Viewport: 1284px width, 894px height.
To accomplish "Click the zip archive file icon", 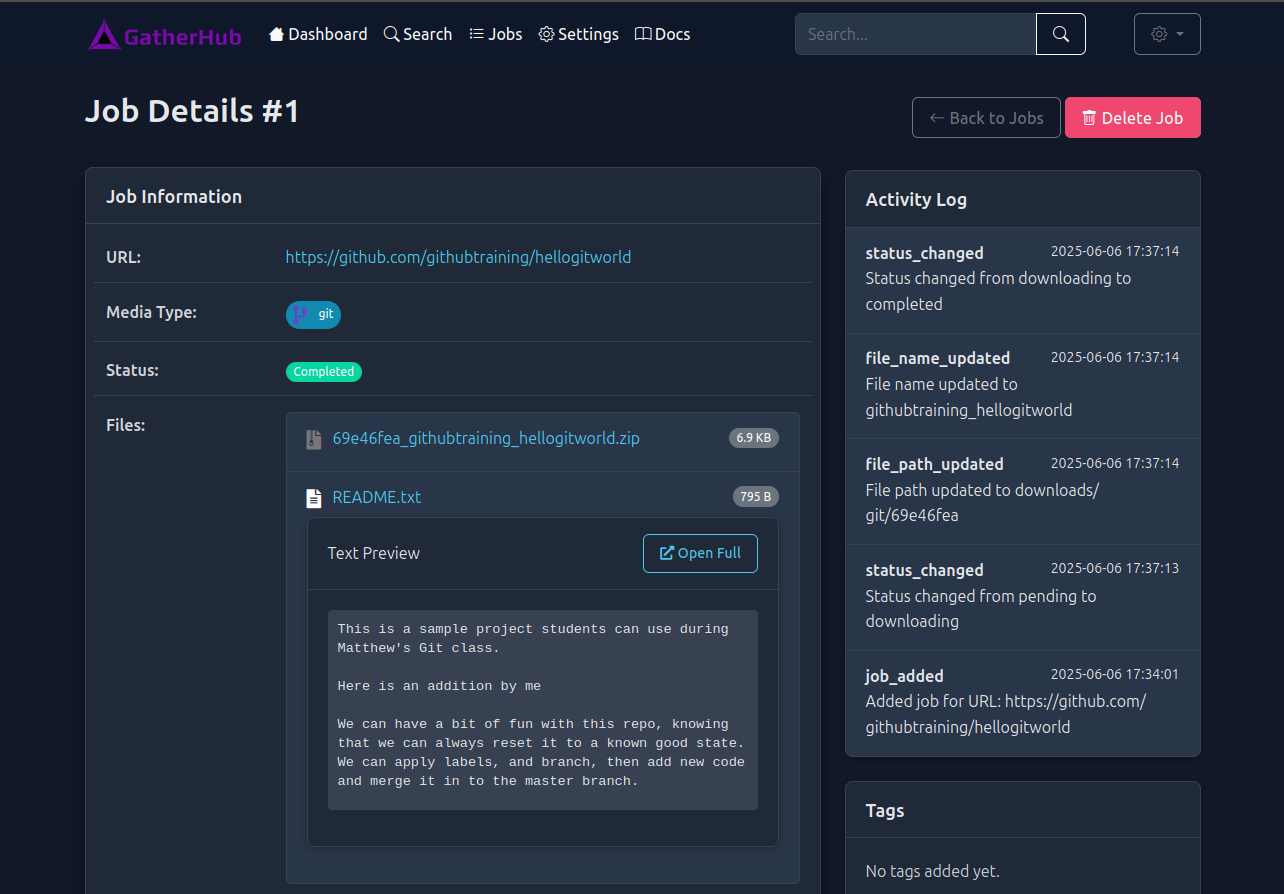I will click(313, 438).
